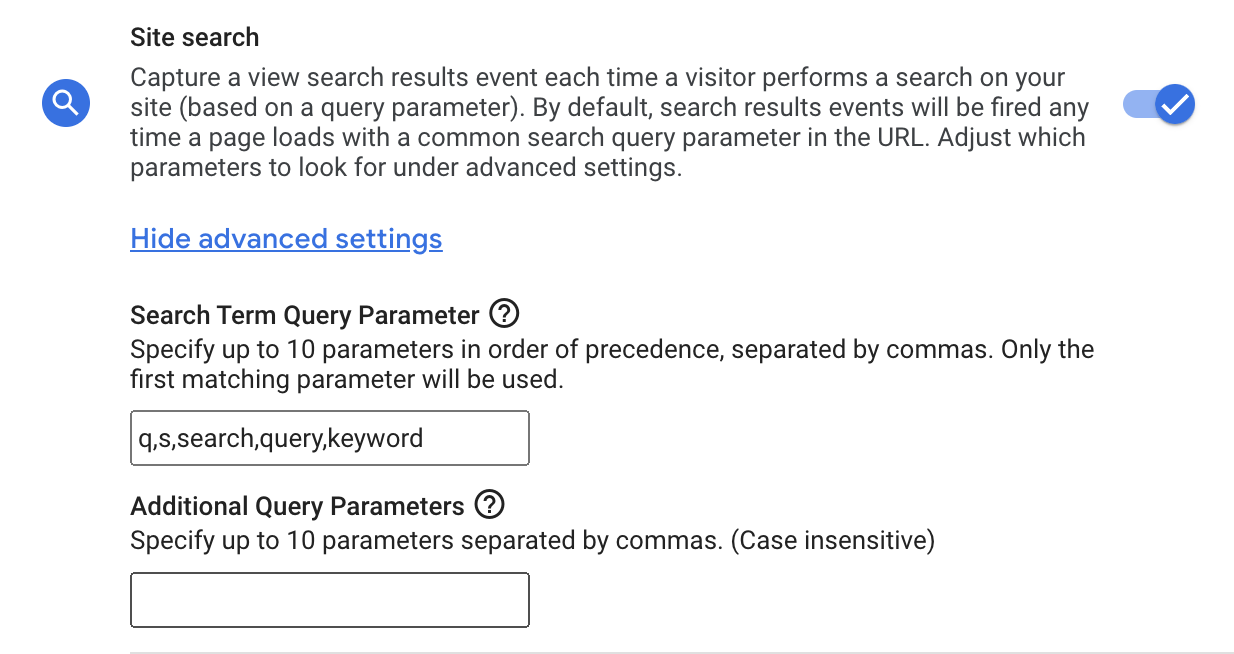The height and width of the screenshot is (654, 1234).
Task: Click the Search Term Query Parameter label
Action: point(305,316)
